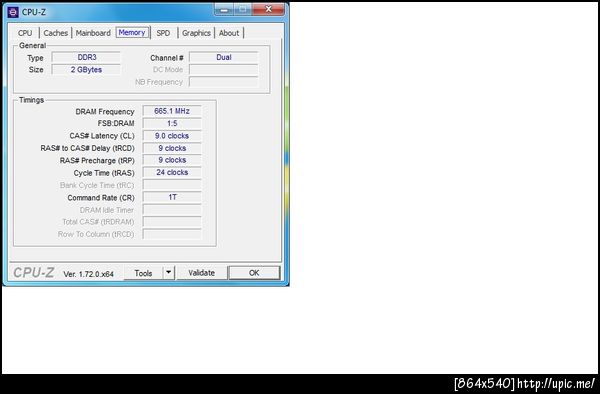The width and height of the screenshot is (600, 394).
Task: Click the 1:5 FSB:DRAM value
Action: tap(172, 124)
